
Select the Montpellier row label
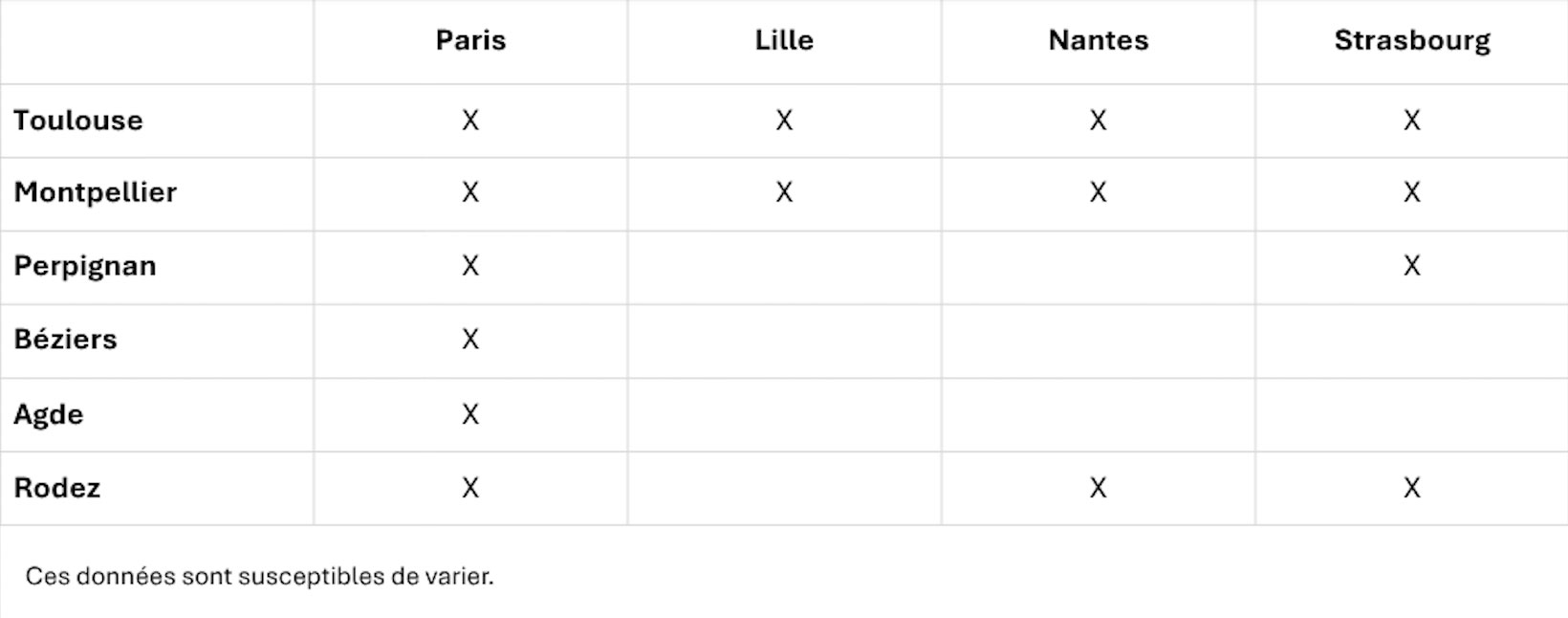95,192
